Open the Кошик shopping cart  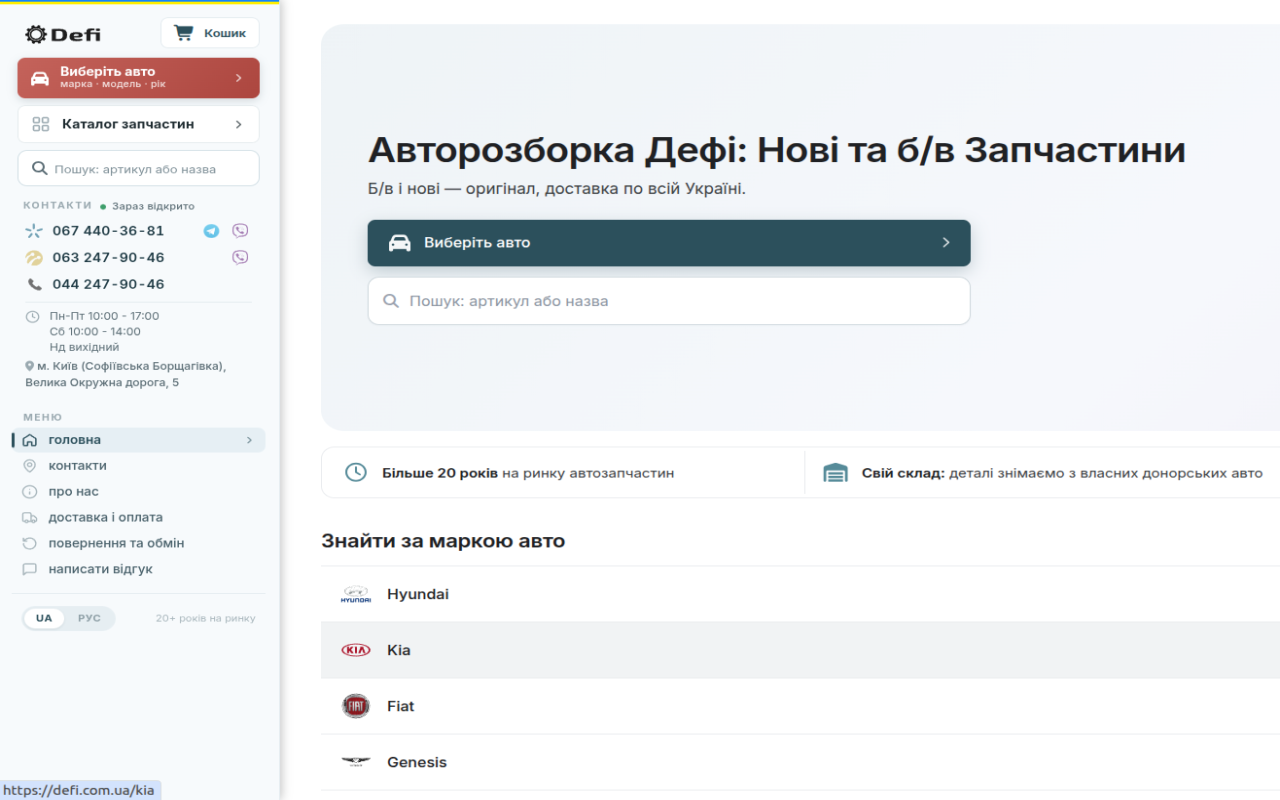point(210,33)
